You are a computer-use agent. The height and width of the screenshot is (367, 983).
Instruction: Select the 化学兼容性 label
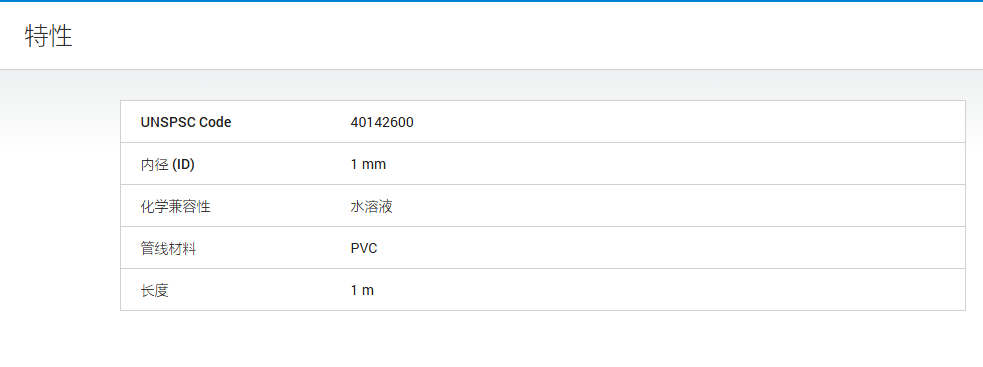176,206
